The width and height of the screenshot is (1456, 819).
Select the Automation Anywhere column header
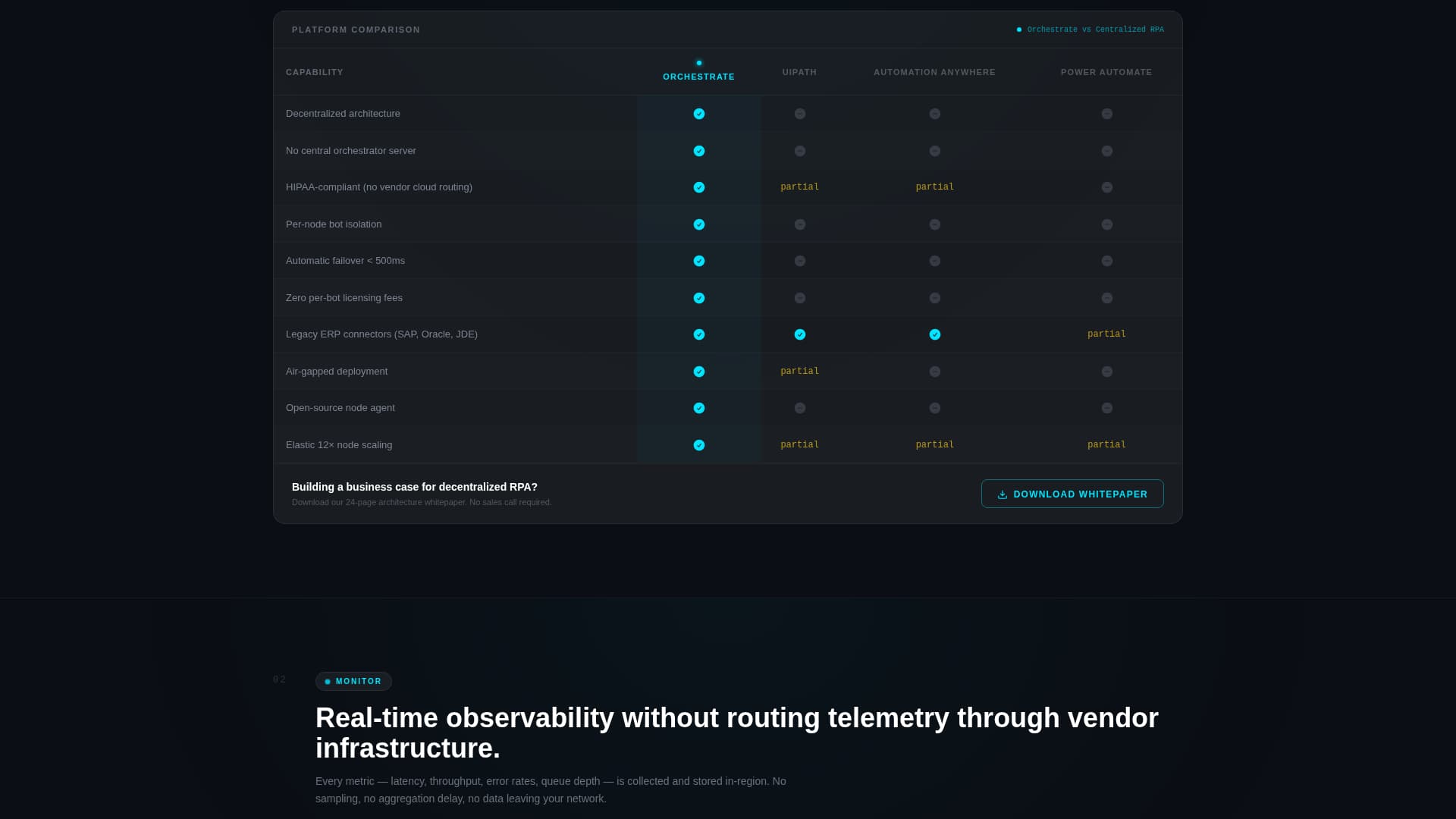coord(934,72)
